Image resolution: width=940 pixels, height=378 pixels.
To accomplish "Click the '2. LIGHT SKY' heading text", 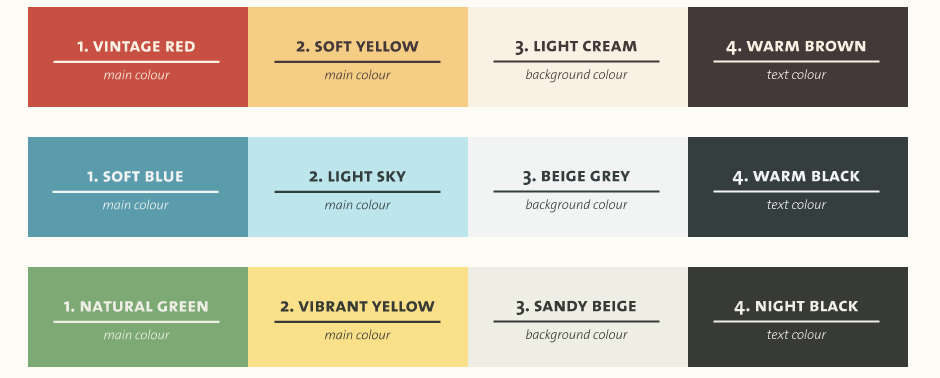I will 357,177.
